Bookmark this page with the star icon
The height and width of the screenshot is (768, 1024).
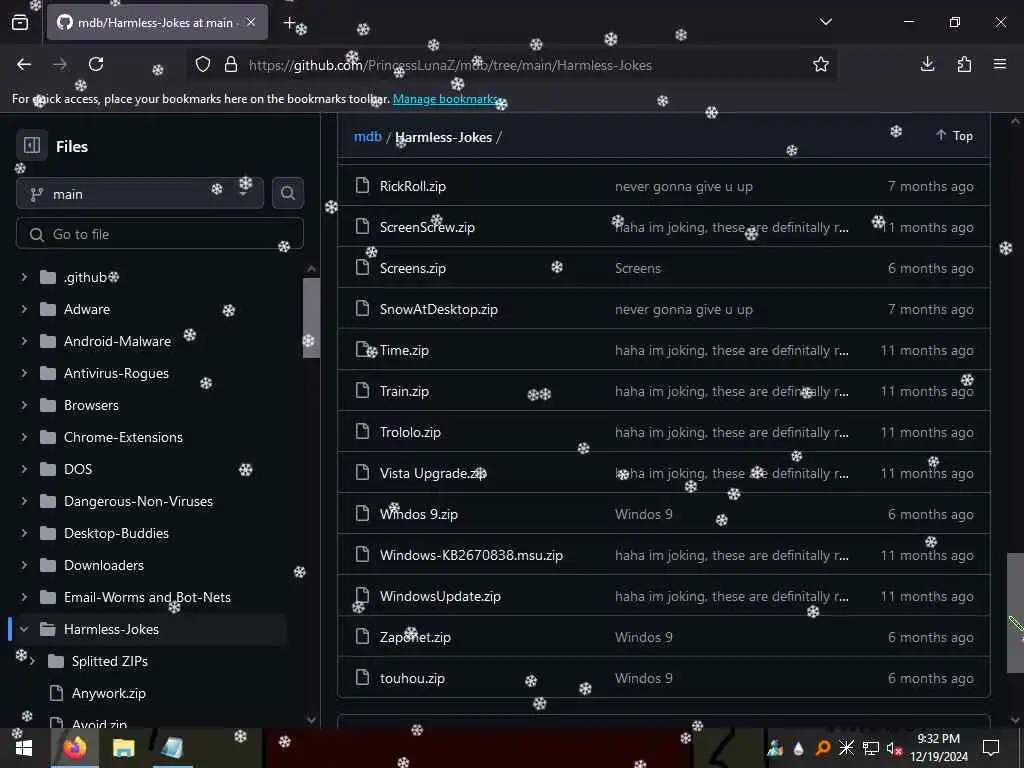[820, 64]
